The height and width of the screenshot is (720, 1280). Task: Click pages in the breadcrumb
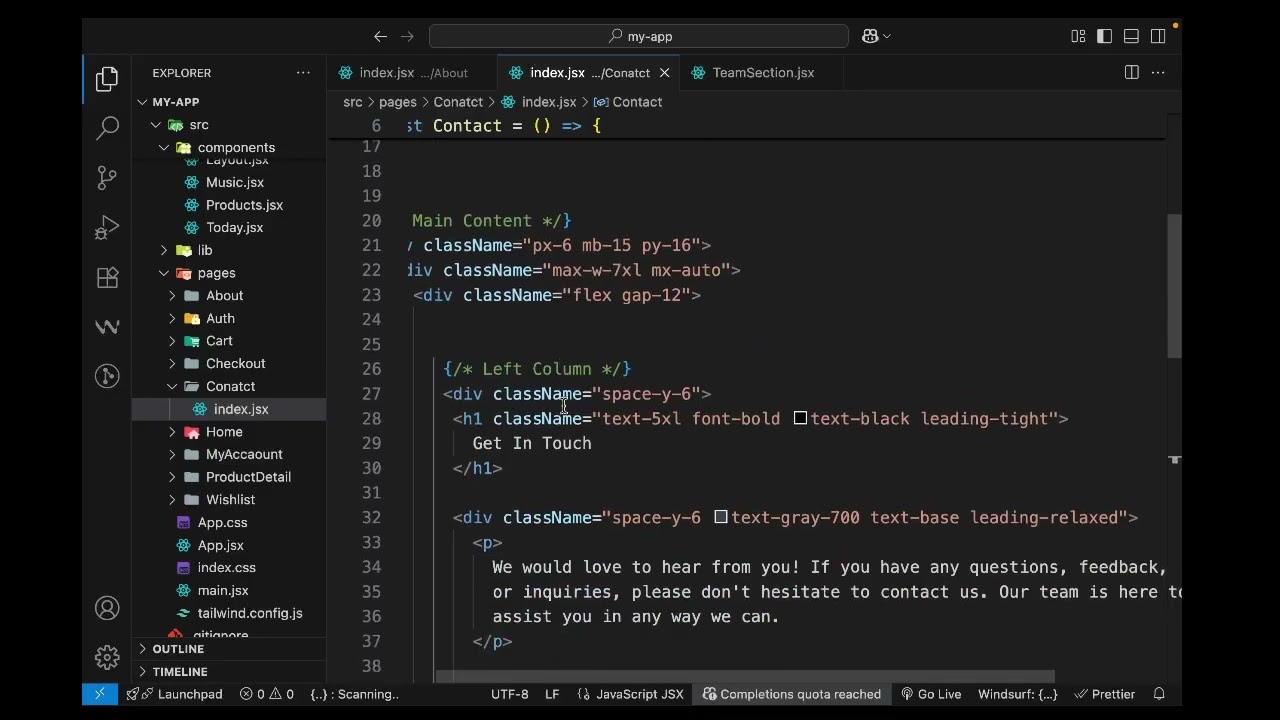(x=397, y=102)
